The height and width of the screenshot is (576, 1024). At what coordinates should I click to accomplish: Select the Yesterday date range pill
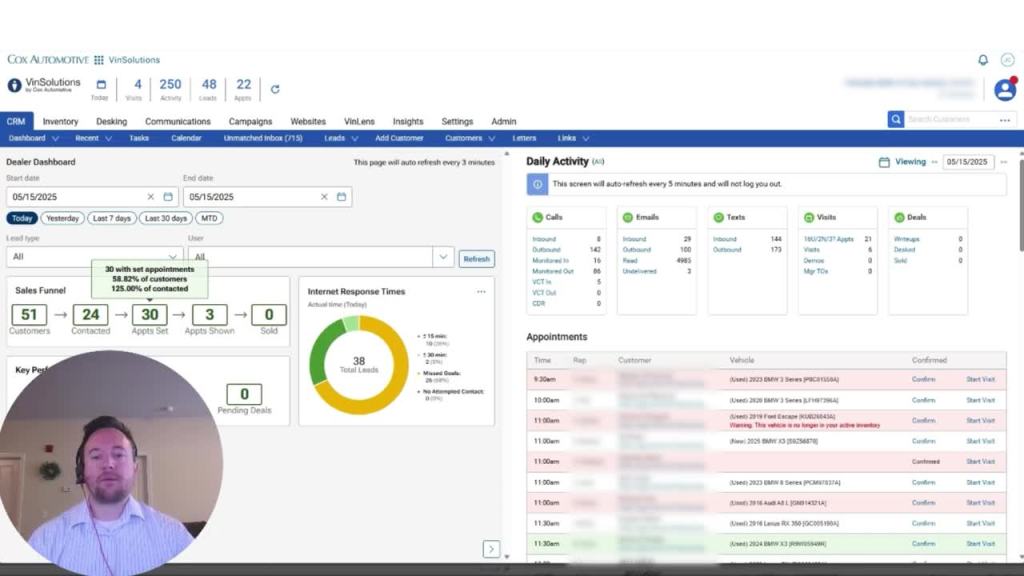point(62,218)
